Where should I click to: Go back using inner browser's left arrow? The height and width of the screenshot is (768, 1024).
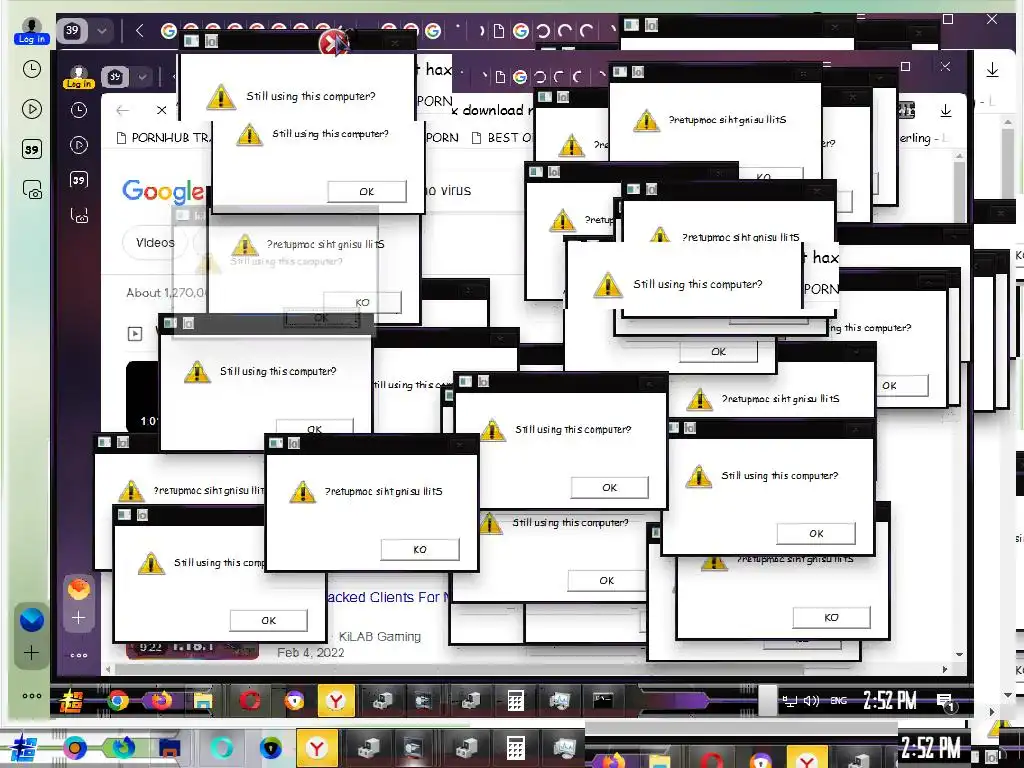click(x=122, y=110)
